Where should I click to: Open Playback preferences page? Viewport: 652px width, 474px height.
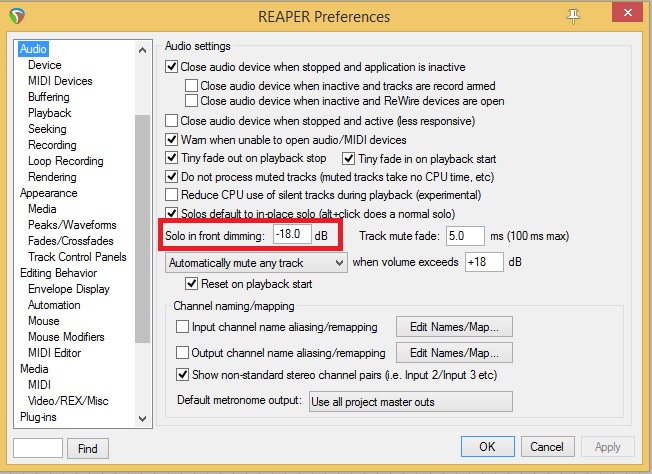(x=49, y=113)
